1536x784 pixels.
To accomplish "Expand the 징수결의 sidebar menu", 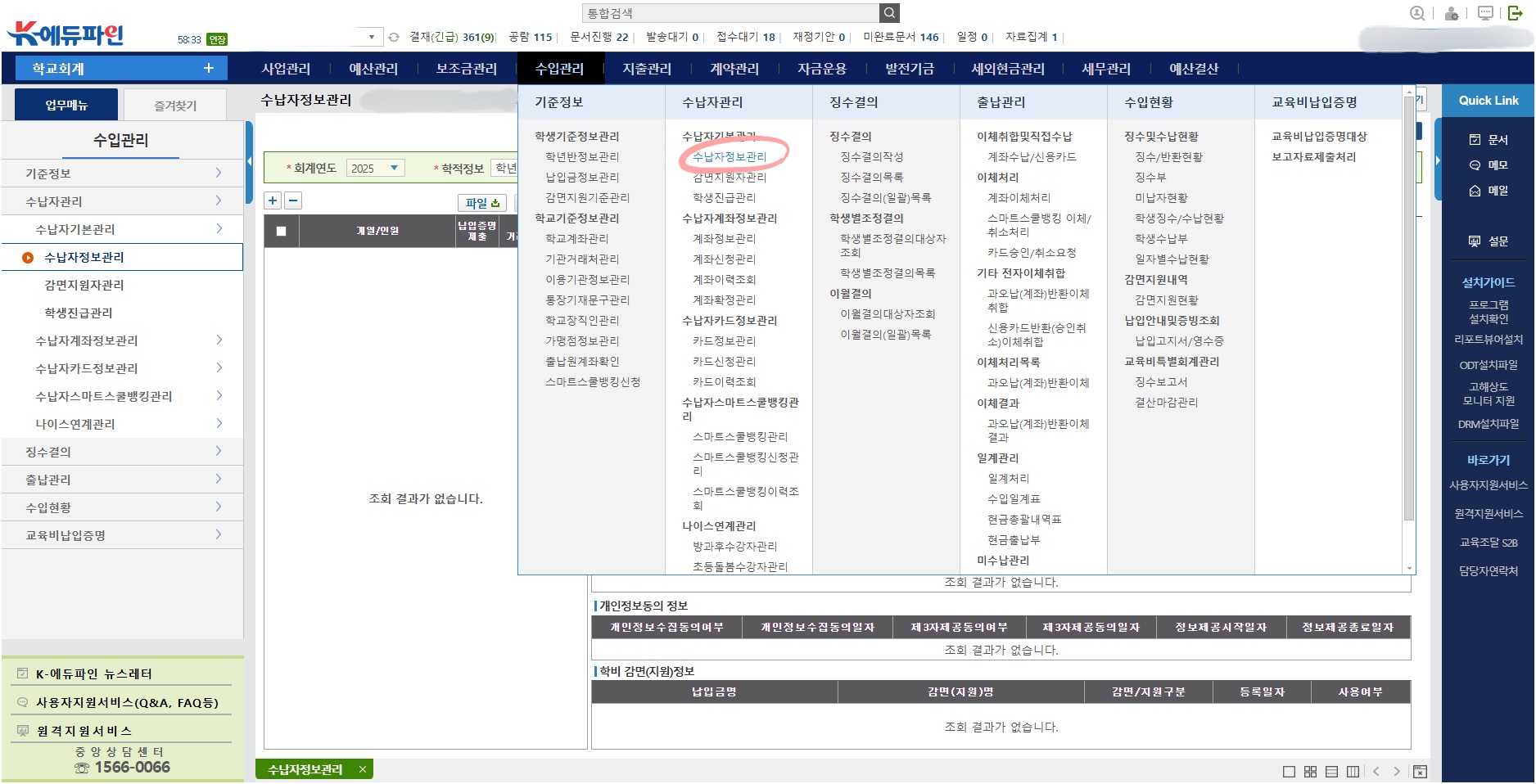I will (x=123, y=452).
